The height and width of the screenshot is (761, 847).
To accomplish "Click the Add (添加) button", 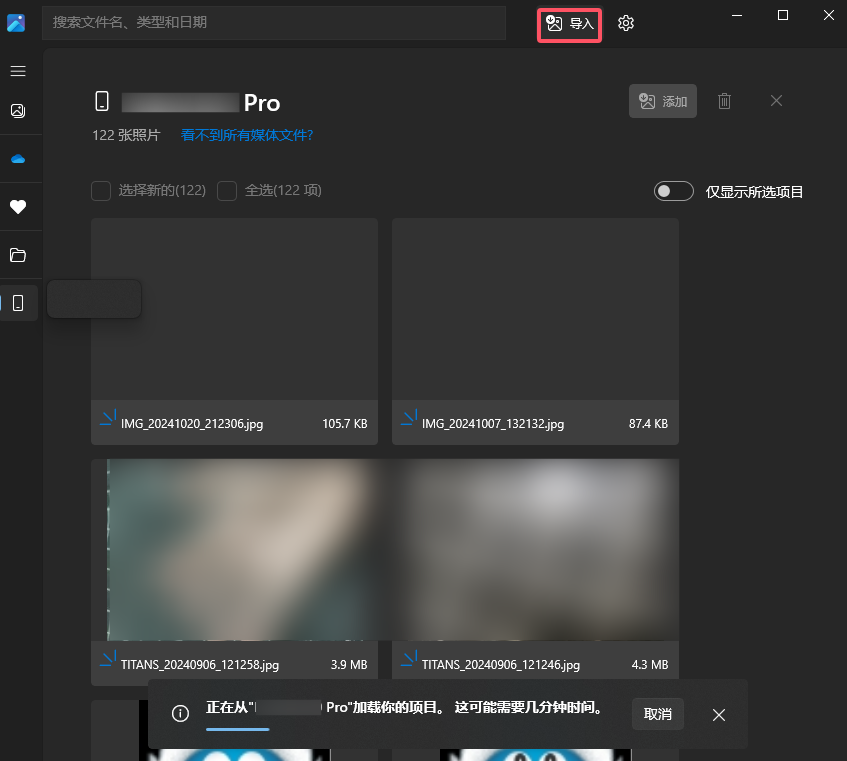I will point(663,101).
